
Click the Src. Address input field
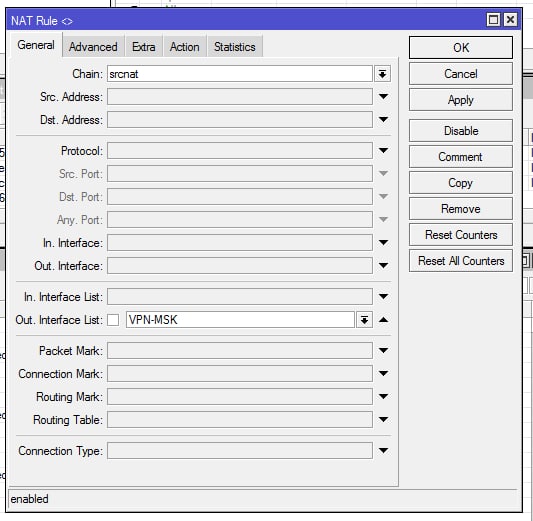[240, 97]
